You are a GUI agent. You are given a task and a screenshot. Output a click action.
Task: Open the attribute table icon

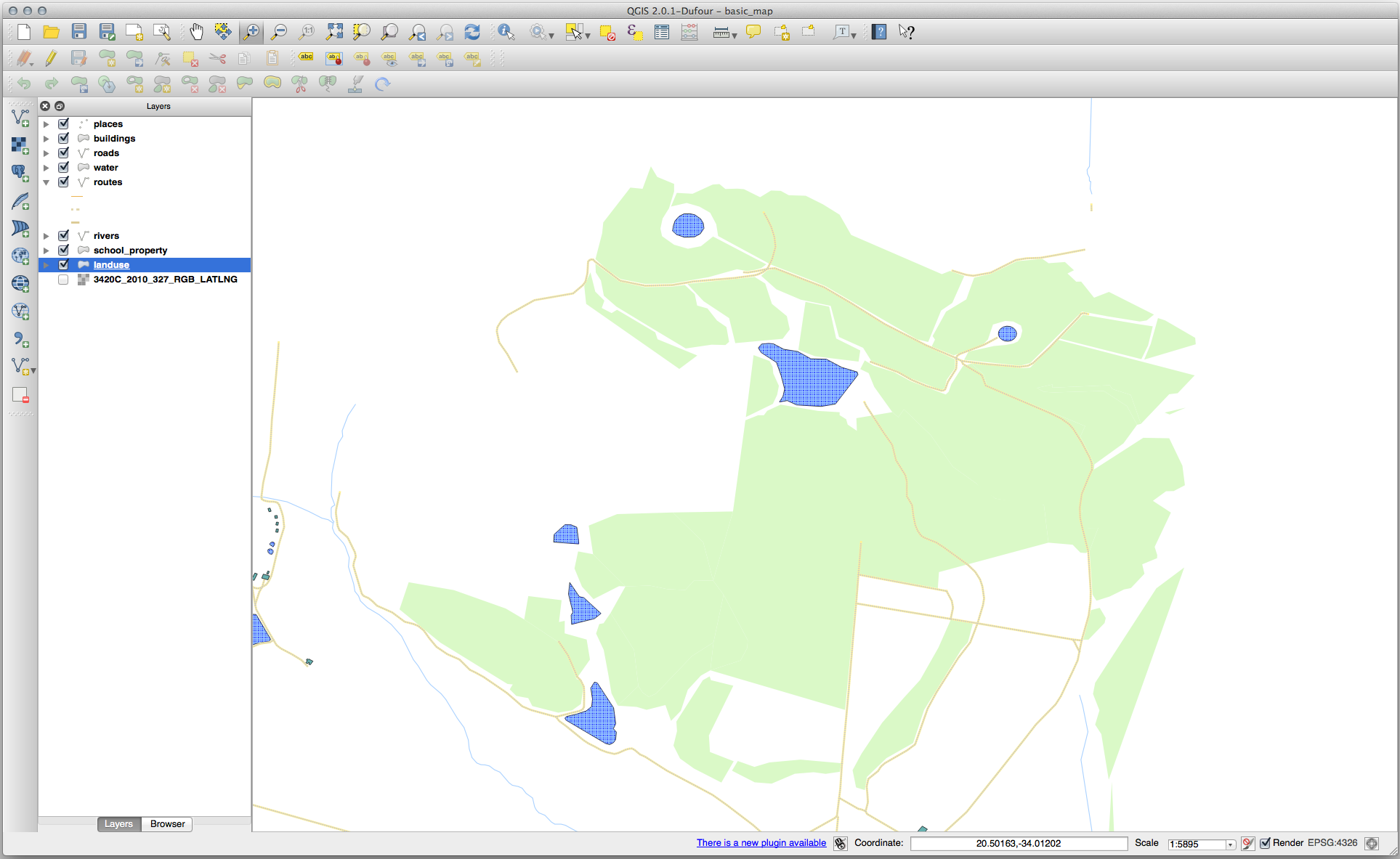pos(661,31)
